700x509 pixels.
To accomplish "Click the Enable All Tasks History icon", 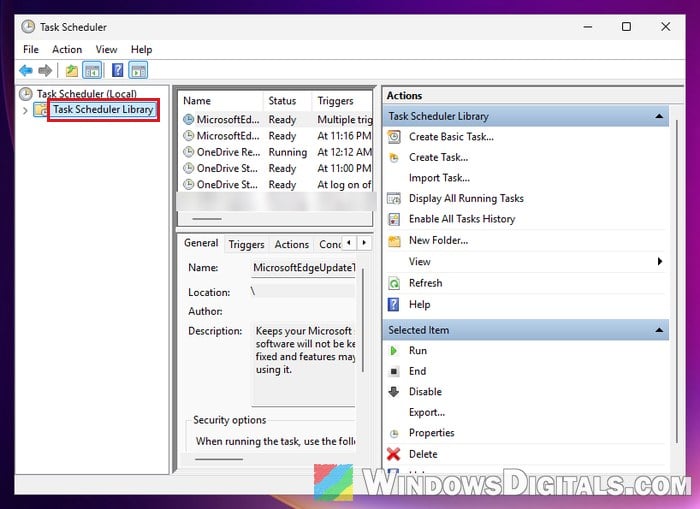I will (394, 219).
